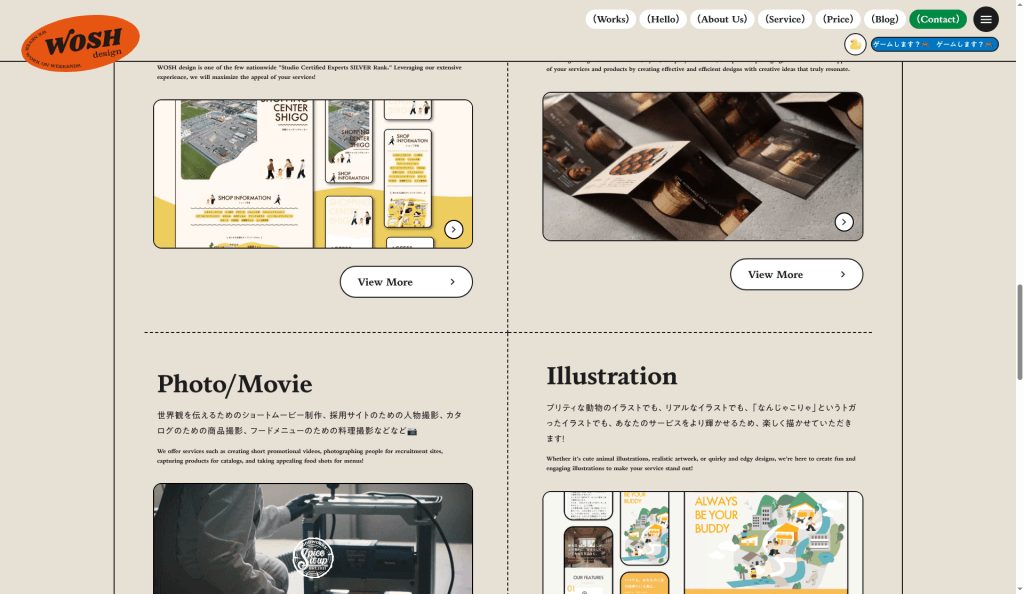1024x594 pixels.
Task: Click the yellow duck icon
Action: tap(855, 44)
